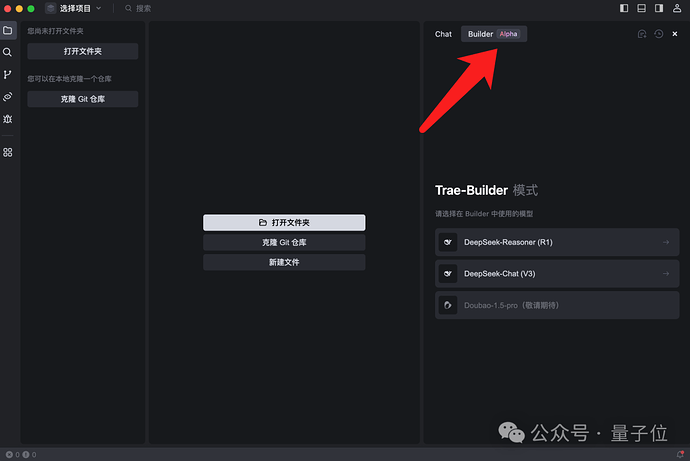
Task: Open the Search view in sidebar
Action: tap(7, 52)
